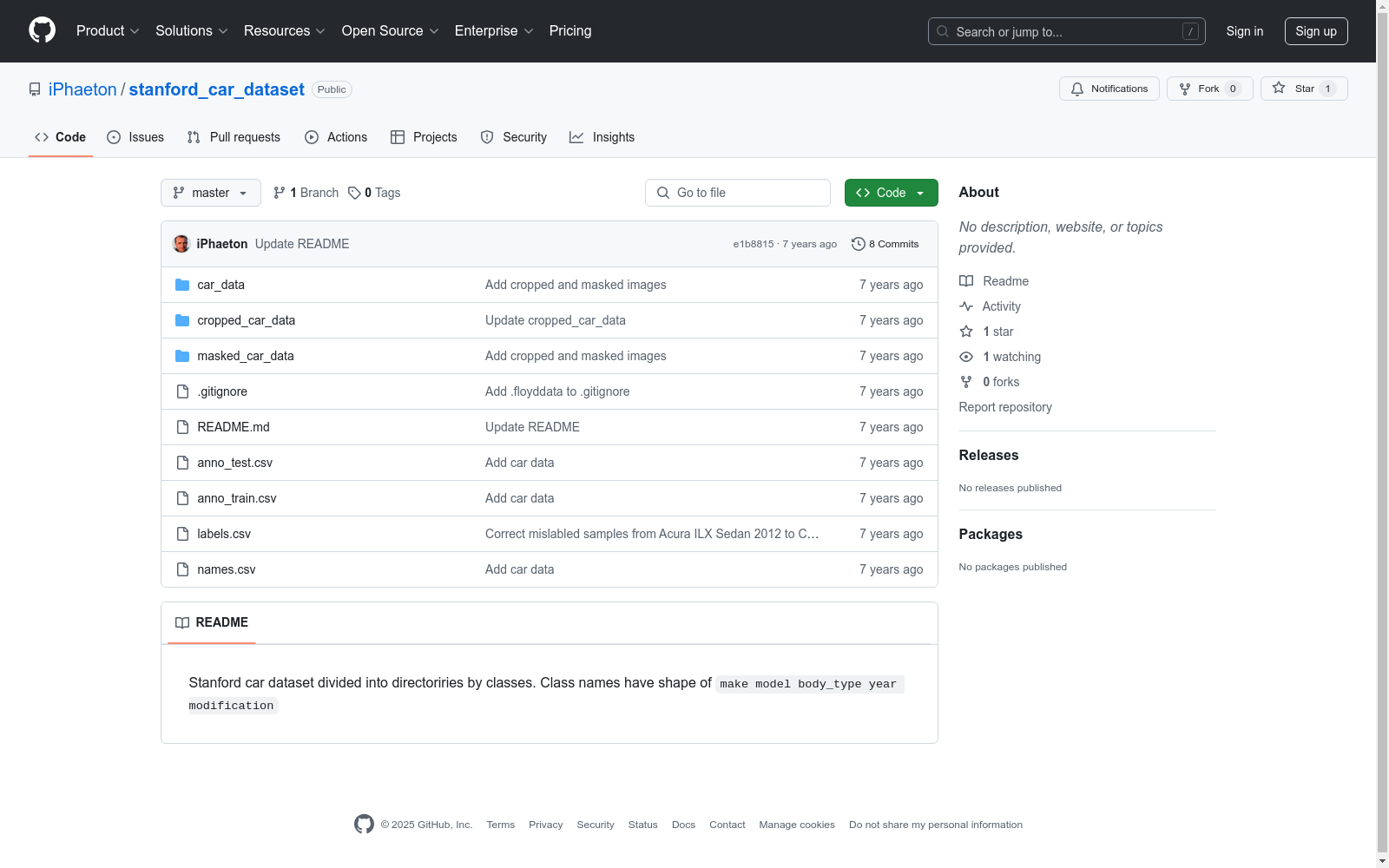Image resolution: width=1389 pixels, height=868 pixels.
Task: Click the Go to file field
Action: 738,193
